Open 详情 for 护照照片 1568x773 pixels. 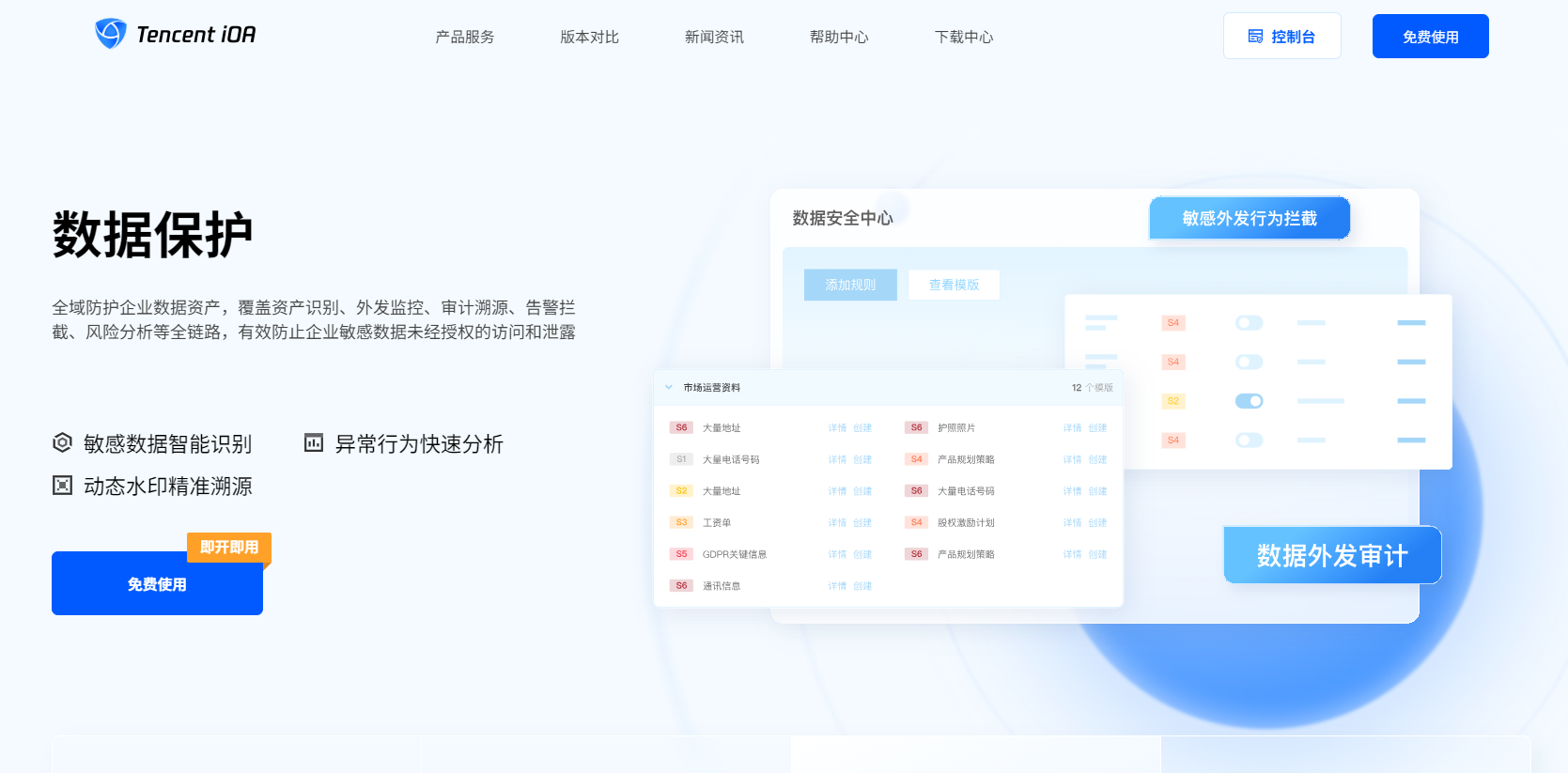pyautogui.click(x=1072, y=428)
